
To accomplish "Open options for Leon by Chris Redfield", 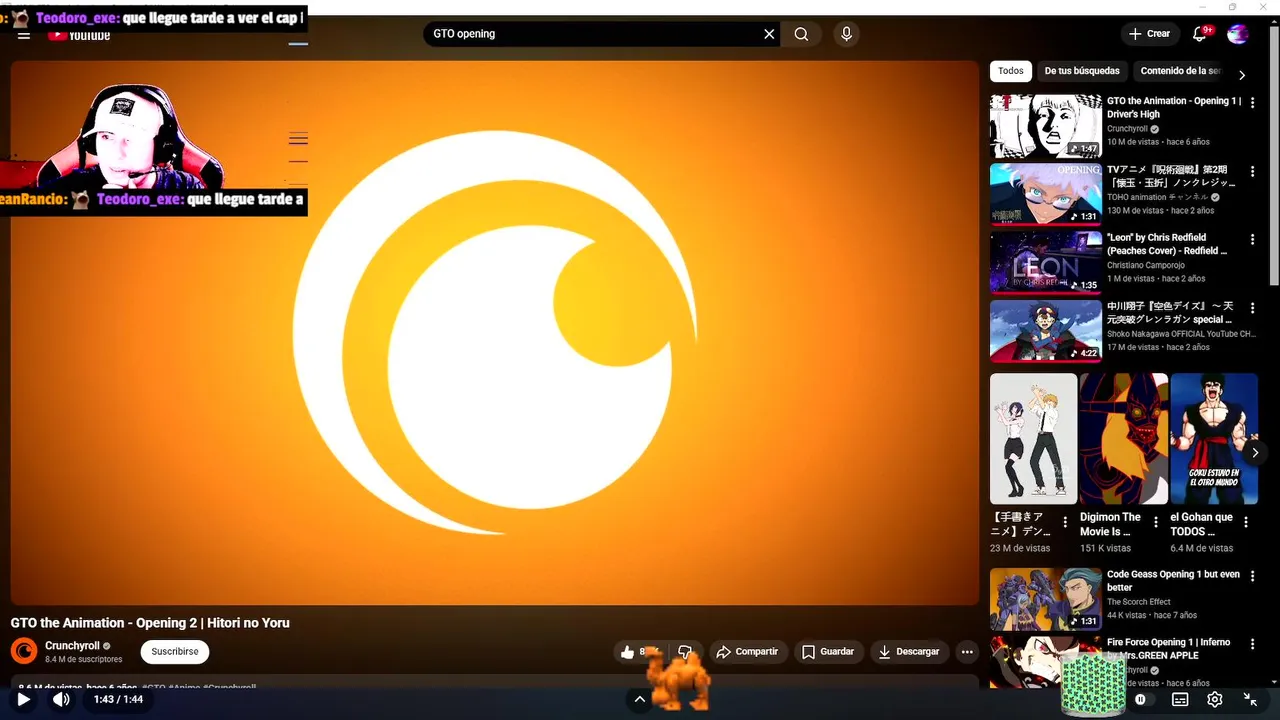I will tap(1252, 240).
